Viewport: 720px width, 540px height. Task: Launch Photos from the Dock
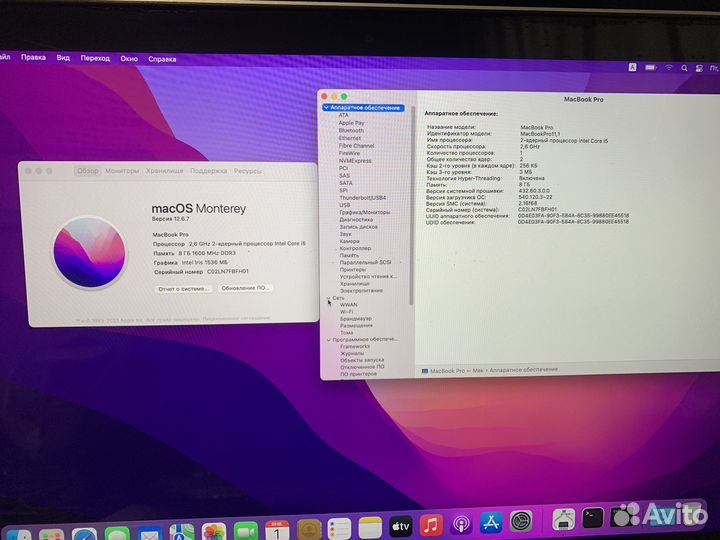pyautogui.click(x=214, y=532)
